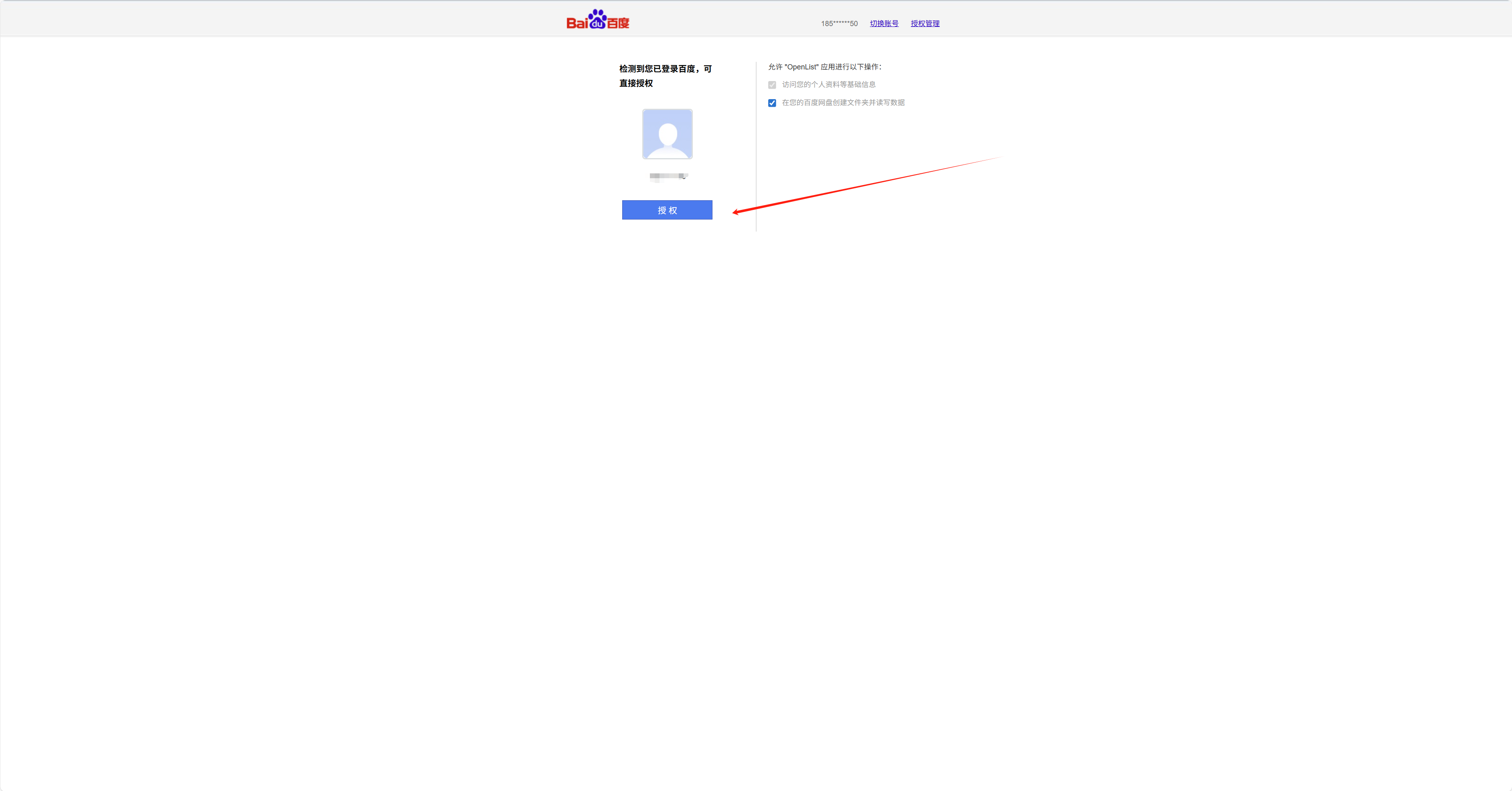Click the heading line "检测到您已登录百度，可"
1512x791 pixels.
pyautogui.click(x=666, y=69)
